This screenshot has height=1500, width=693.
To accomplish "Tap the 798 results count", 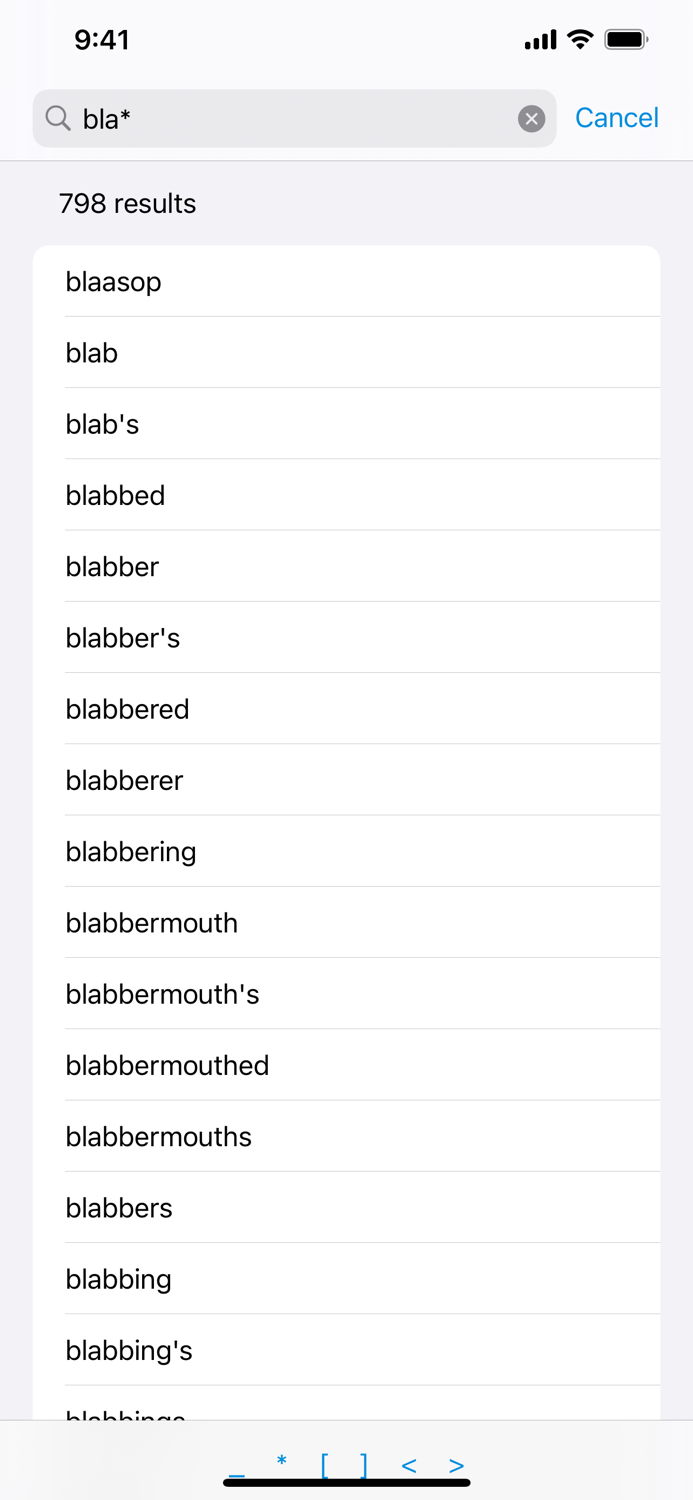I will tap(128, 204).
